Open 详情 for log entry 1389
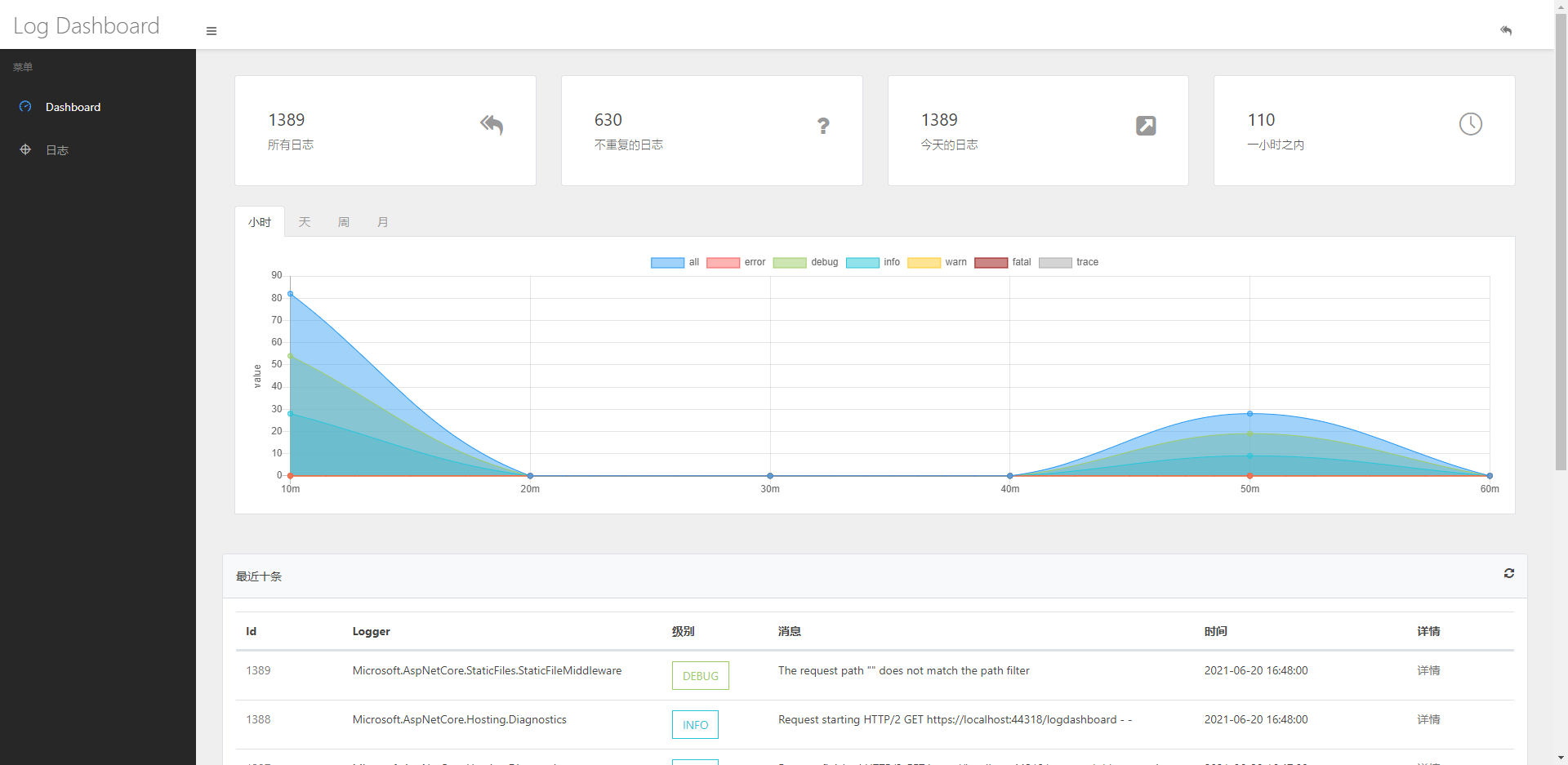 pos(1428,669)
